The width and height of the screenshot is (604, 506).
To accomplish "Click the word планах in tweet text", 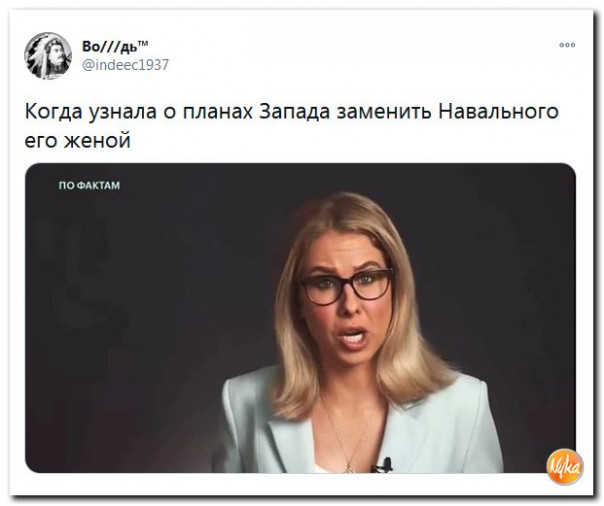I will (218, 112).
